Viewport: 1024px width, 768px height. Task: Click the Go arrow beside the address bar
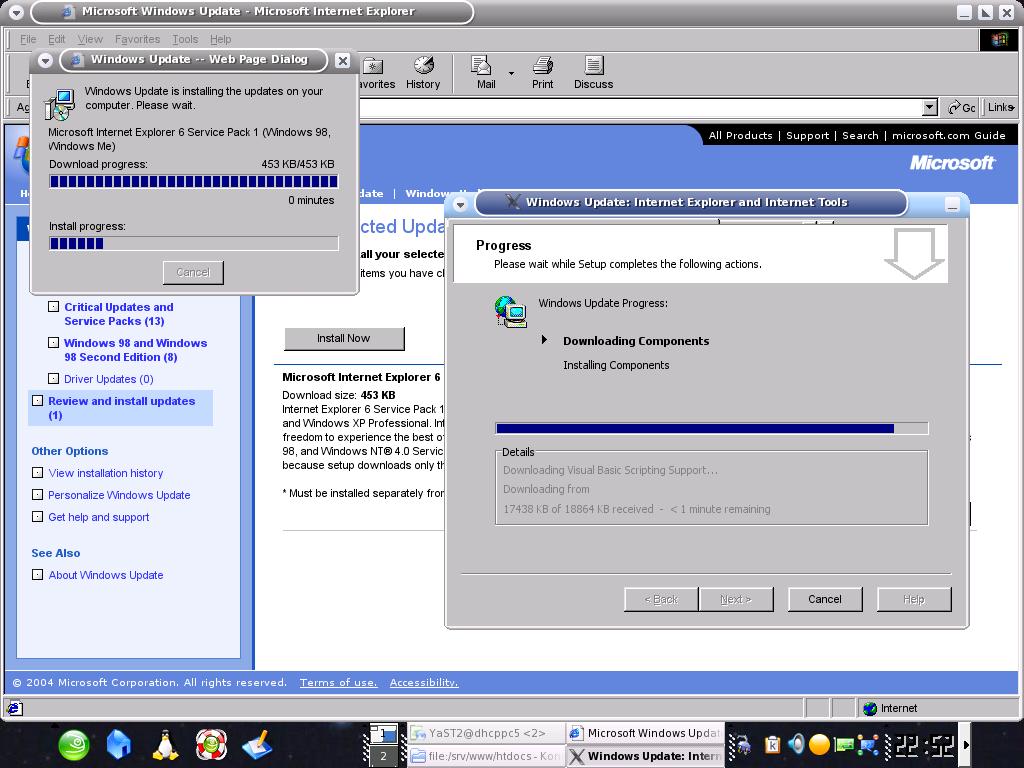pyautogui.click(x=955, y=108)
